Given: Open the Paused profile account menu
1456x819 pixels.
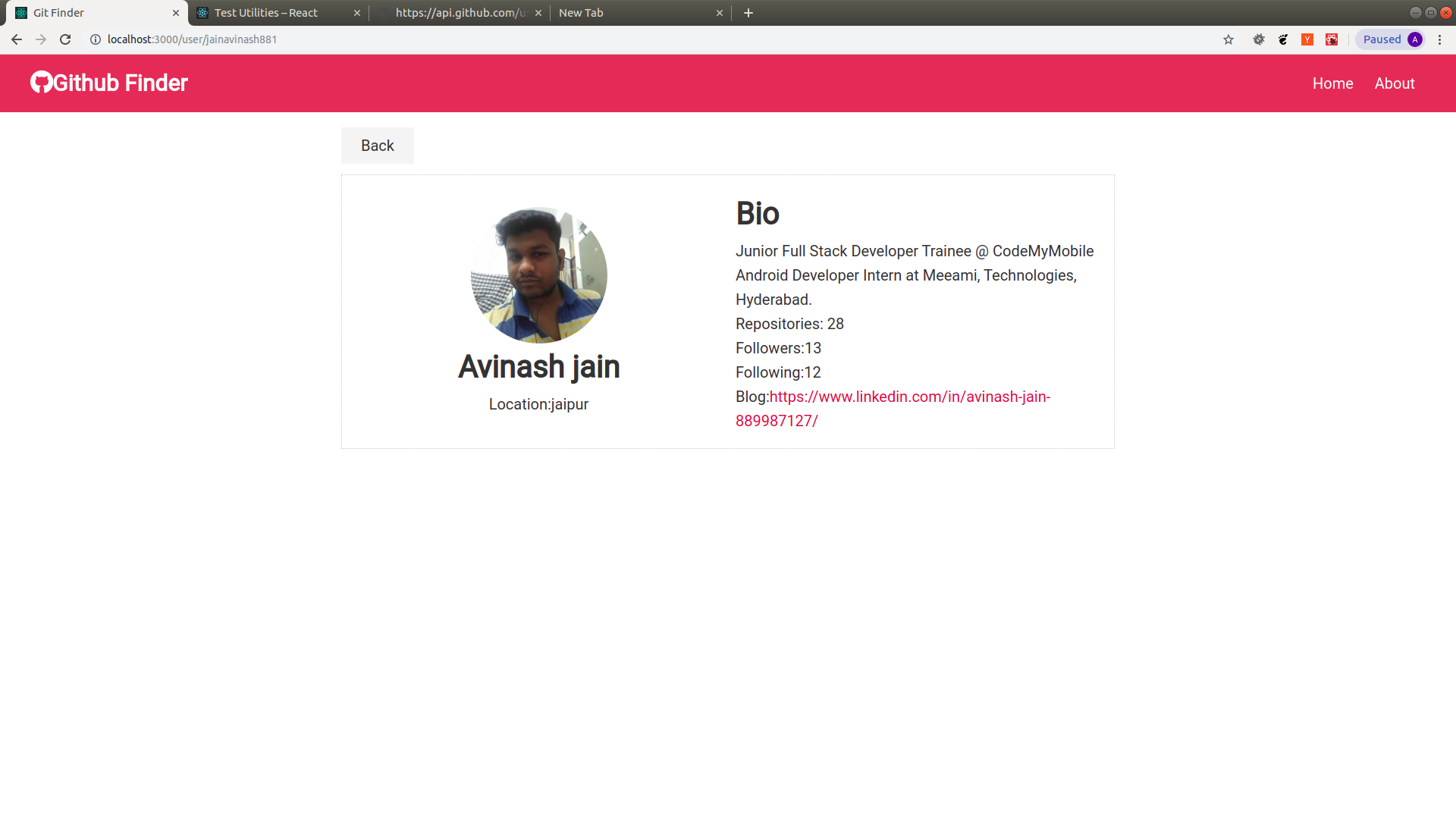Looking at the screenshot, I should coord(1389,39).
